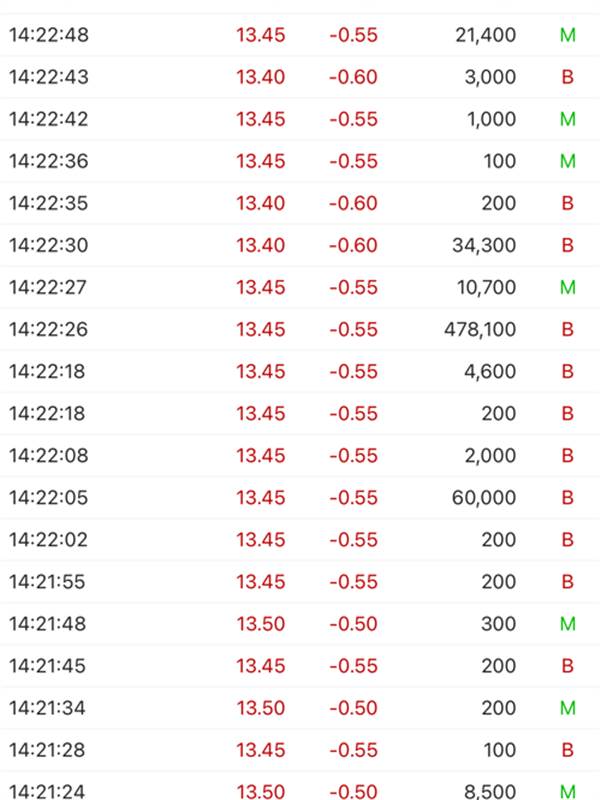Click the red B marker at 14:22:43
Screen dimensions: 600x800
567,77
